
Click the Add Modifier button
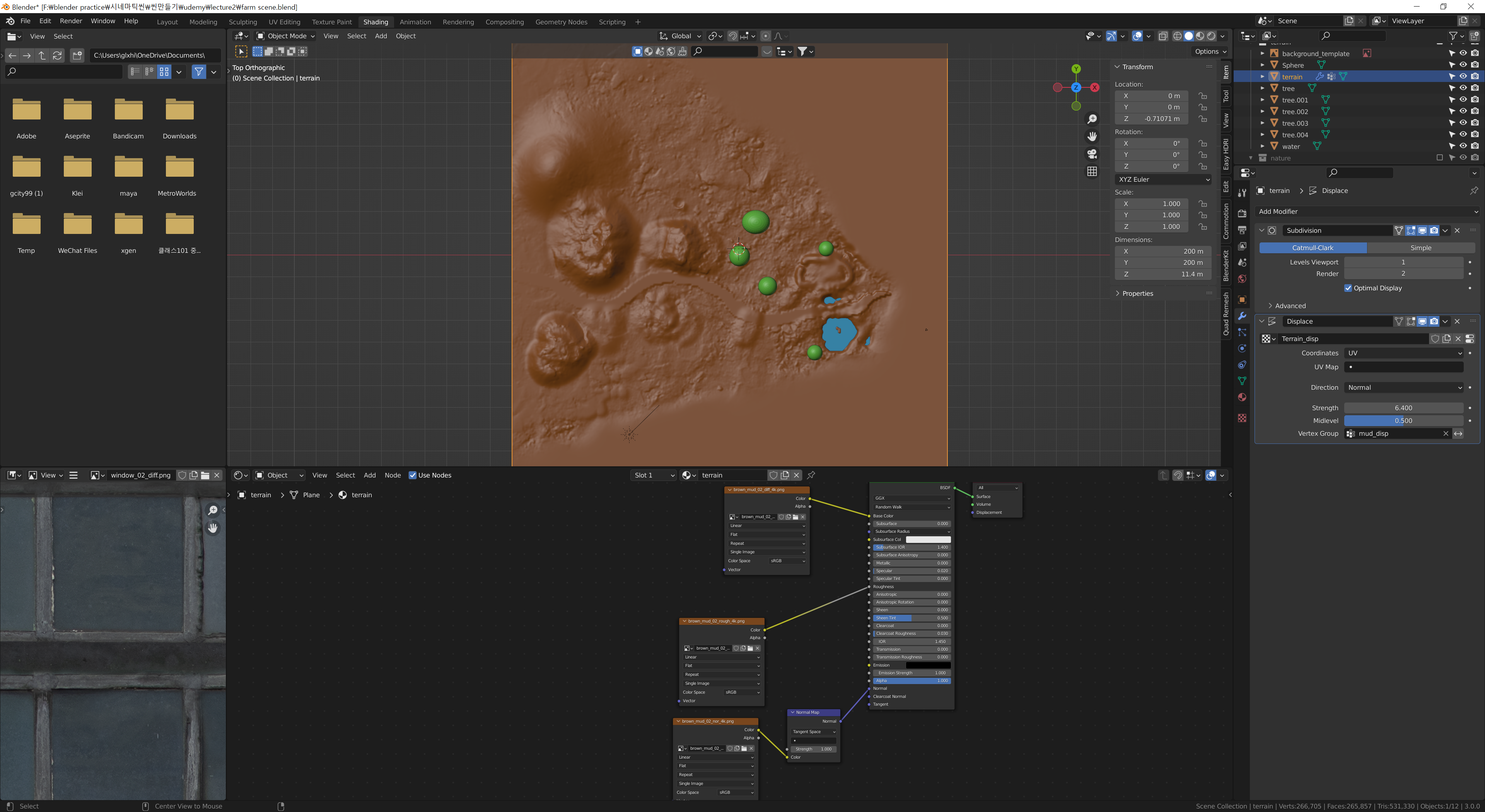1366,212
